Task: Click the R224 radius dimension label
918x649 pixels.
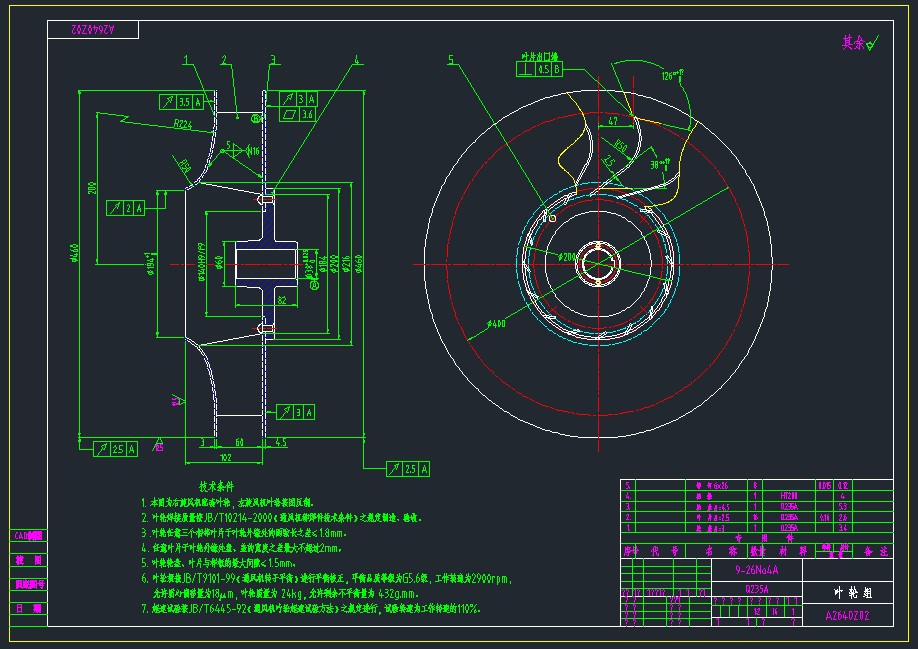Action: 182,125
